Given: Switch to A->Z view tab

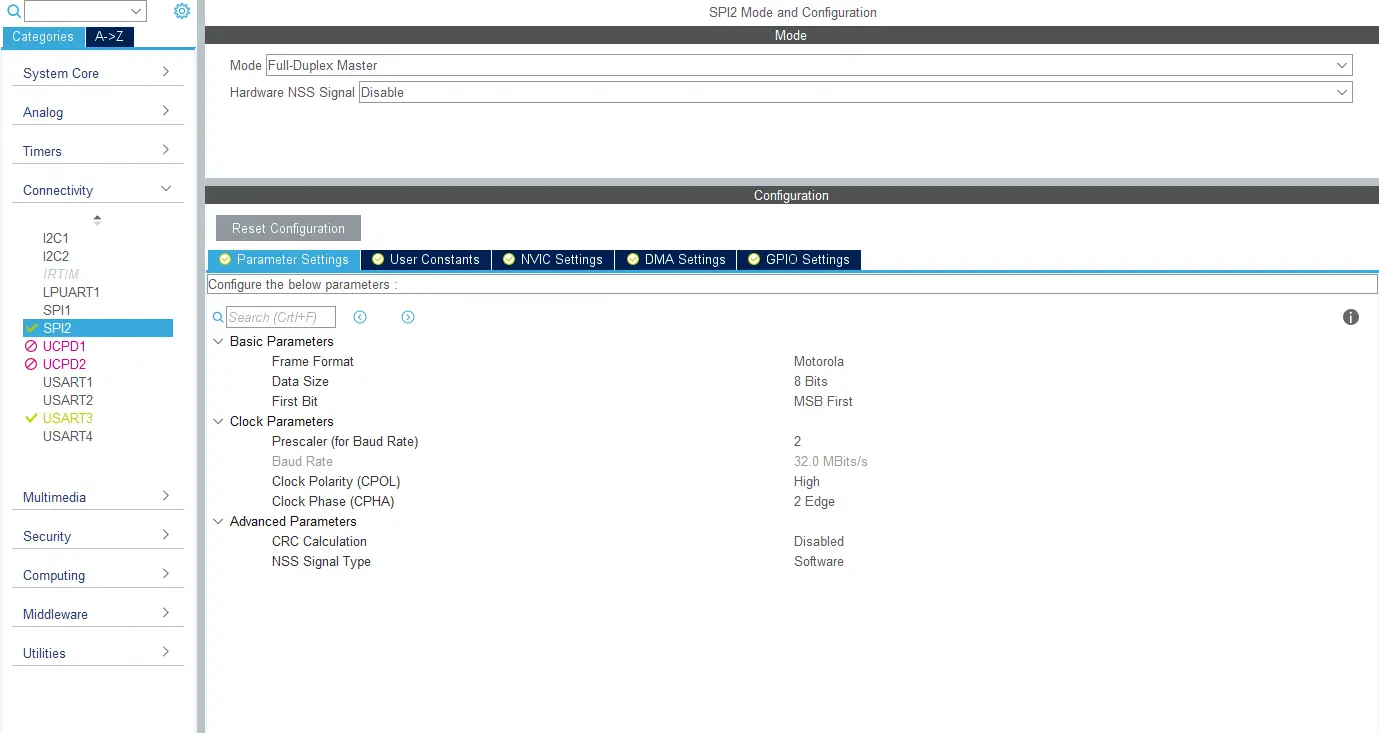Looking at the screenshot, I should click(109, 37).
